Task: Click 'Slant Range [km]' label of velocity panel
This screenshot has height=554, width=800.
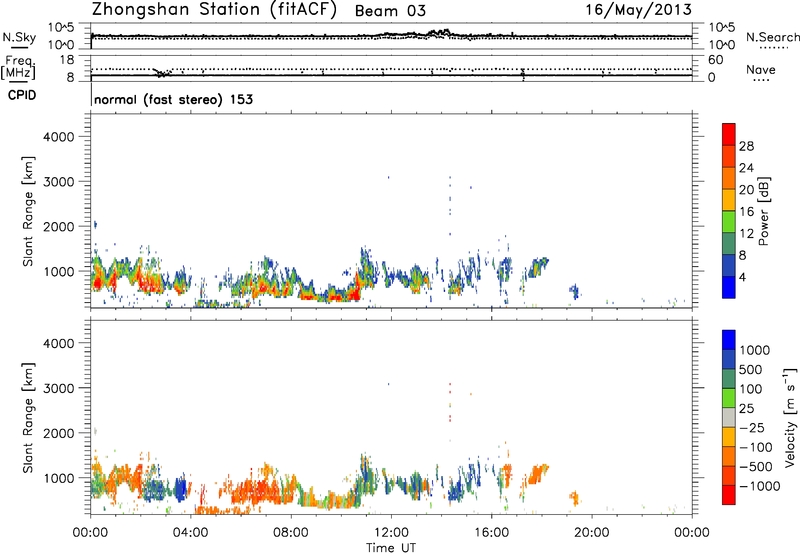Action: coord(28,418)
